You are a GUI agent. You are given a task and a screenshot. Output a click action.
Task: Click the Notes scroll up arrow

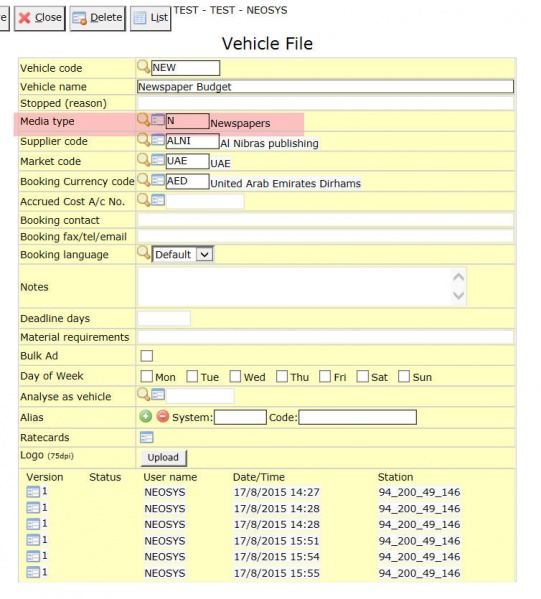click(458, 277)
